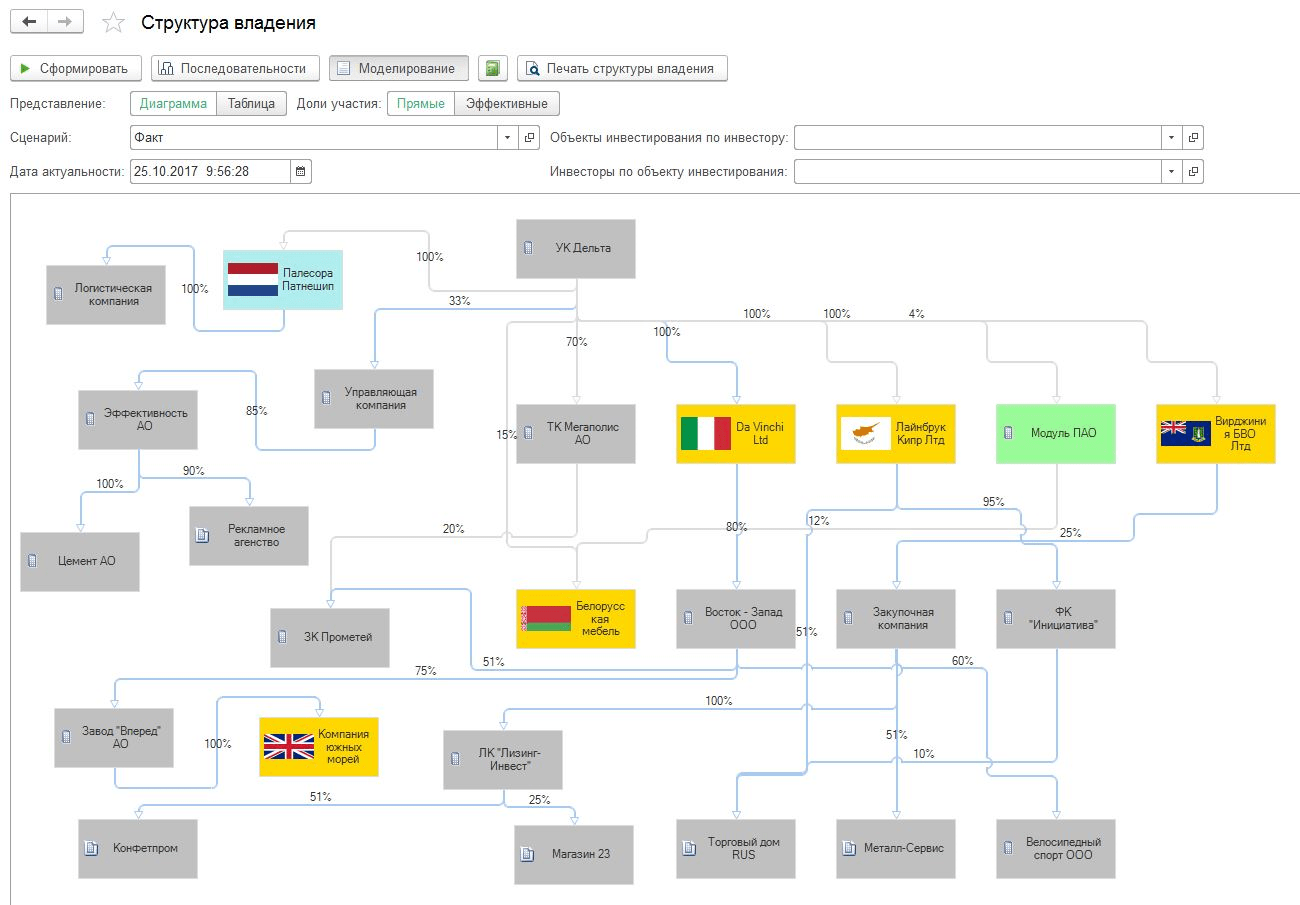The width and height of the screenshot is (1300, 905).
Task: Click the back navigation arrow
Action: coord(29,21)
